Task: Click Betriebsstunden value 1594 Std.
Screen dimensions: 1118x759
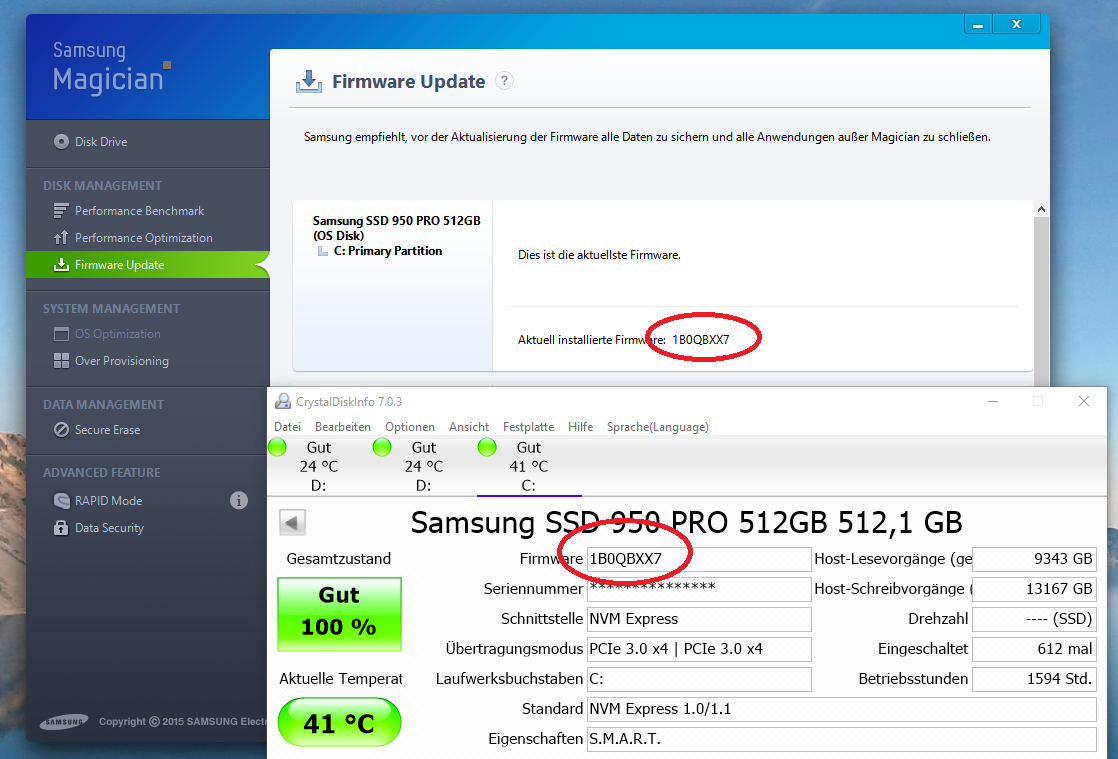Action: tap(1035, 678)
